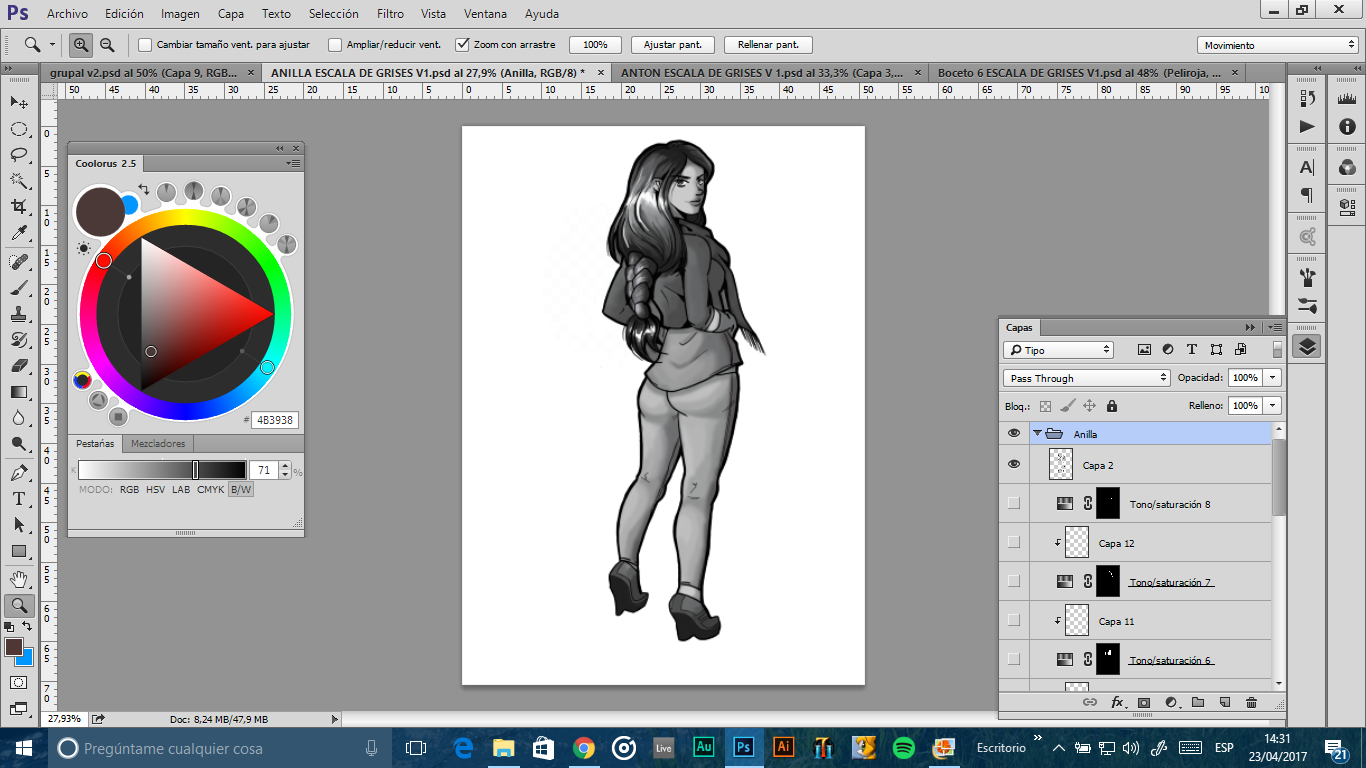Select the Pen tool
Screen dimensions: 1366x768
[x=19, y=472]
